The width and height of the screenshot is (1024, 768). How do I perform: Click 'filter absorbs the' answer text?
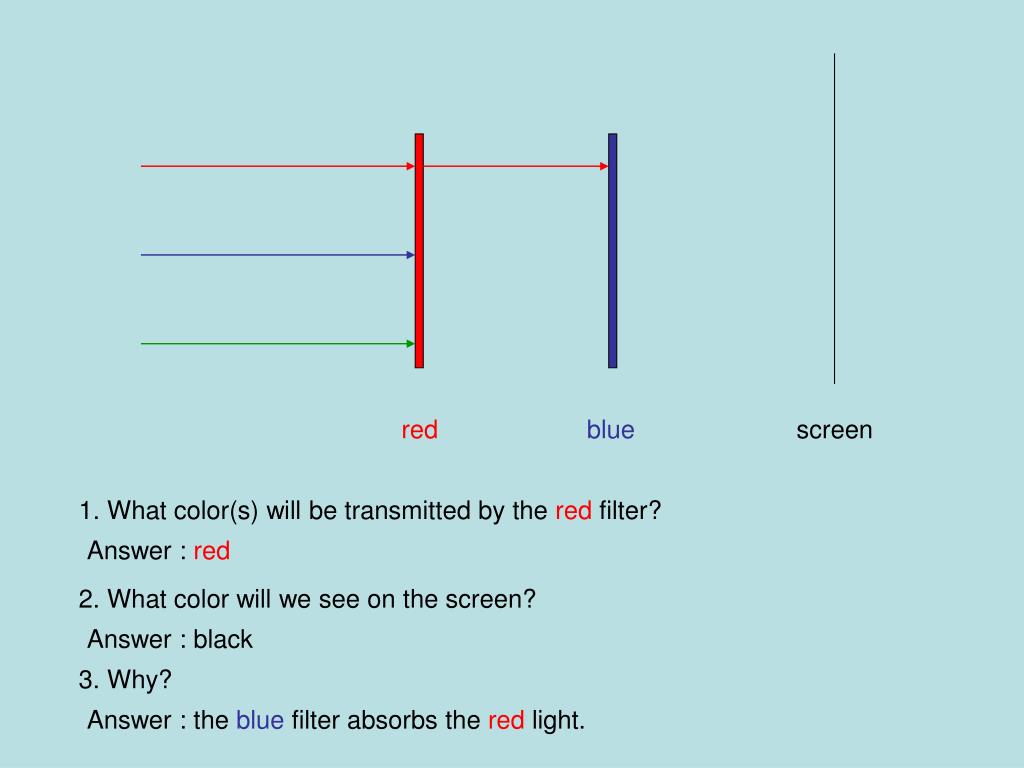(x=386, y=720)
